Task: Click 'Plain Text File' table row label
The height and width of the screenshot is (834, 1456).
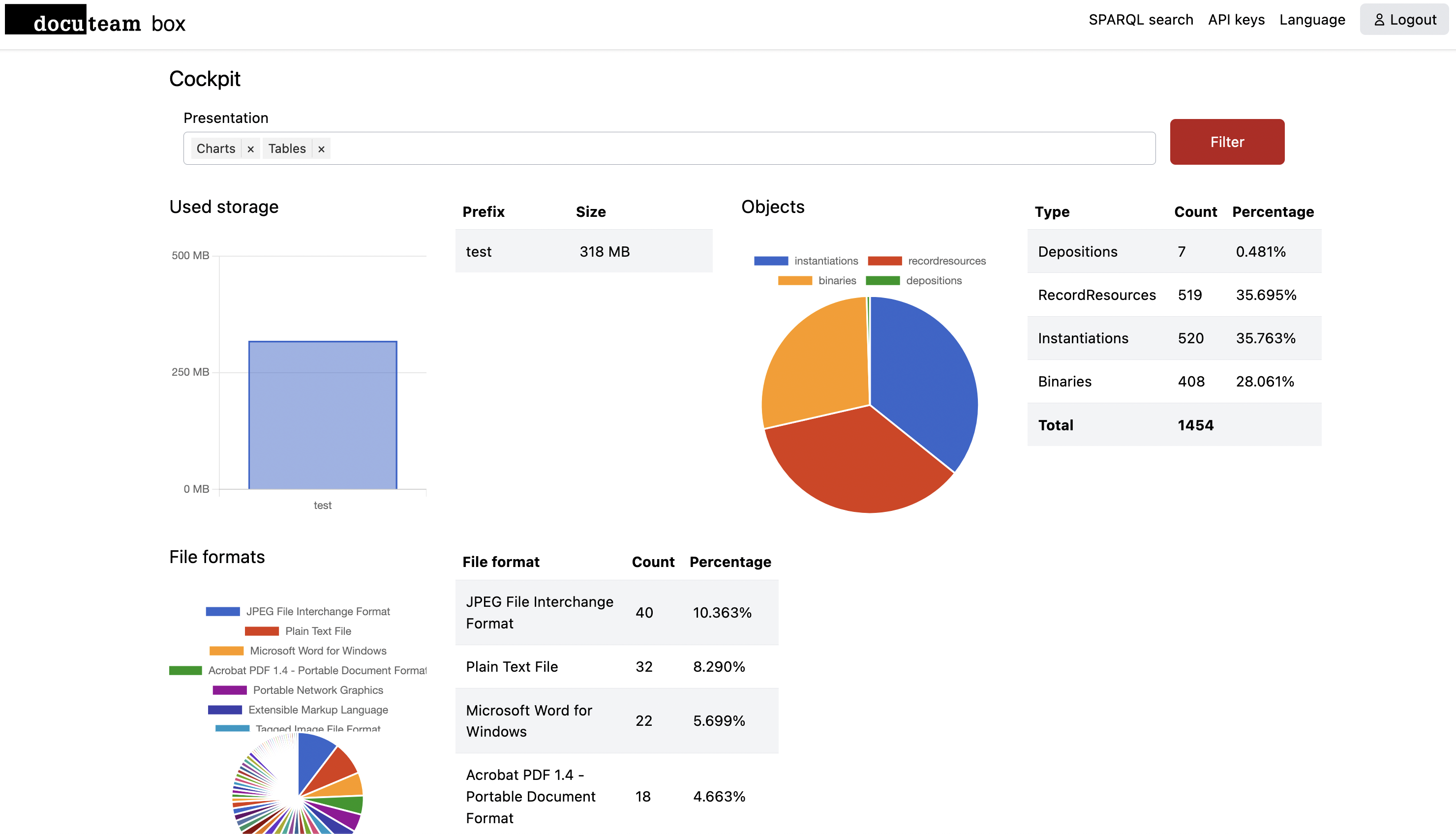Action: coord(512,667)
